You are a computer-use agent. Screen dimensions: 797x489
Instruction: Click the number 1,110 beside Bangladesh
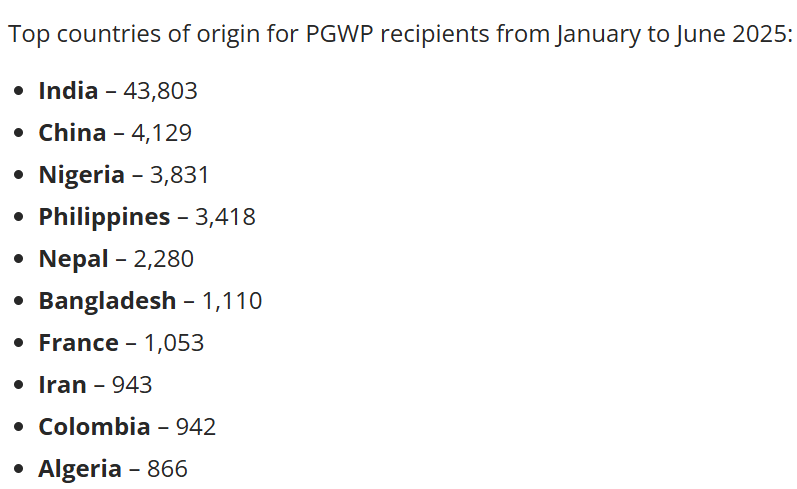232,301
